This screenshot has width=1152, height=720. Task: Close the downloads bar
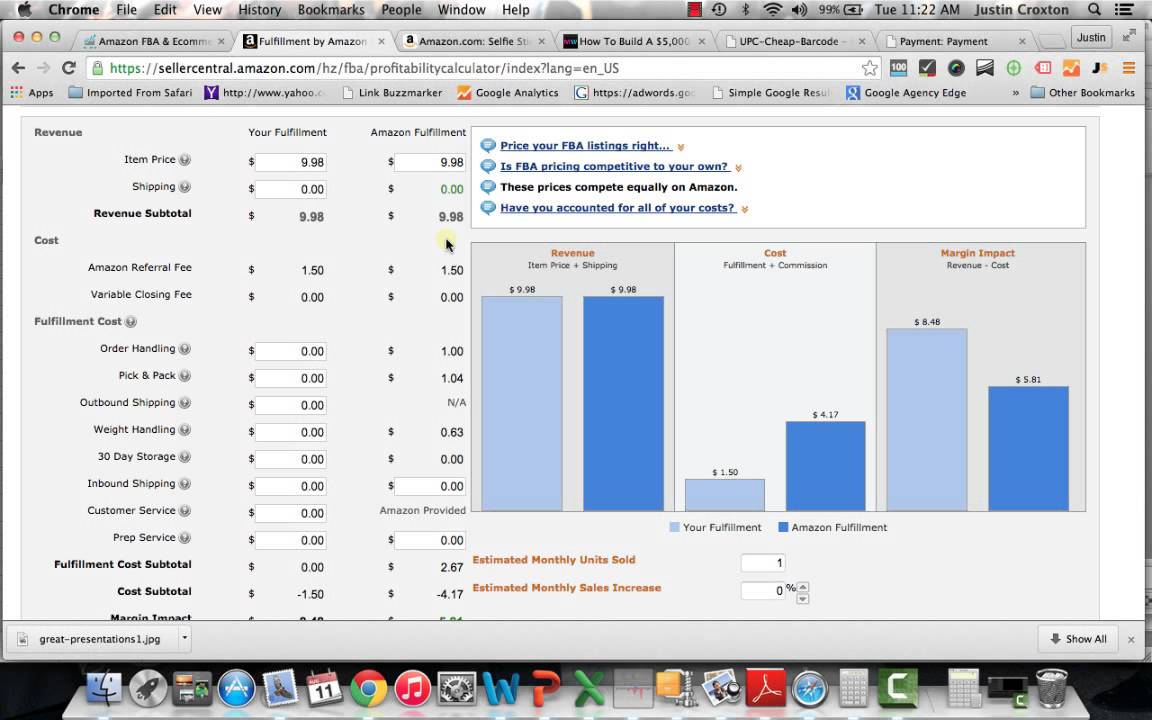[1131, 640]
